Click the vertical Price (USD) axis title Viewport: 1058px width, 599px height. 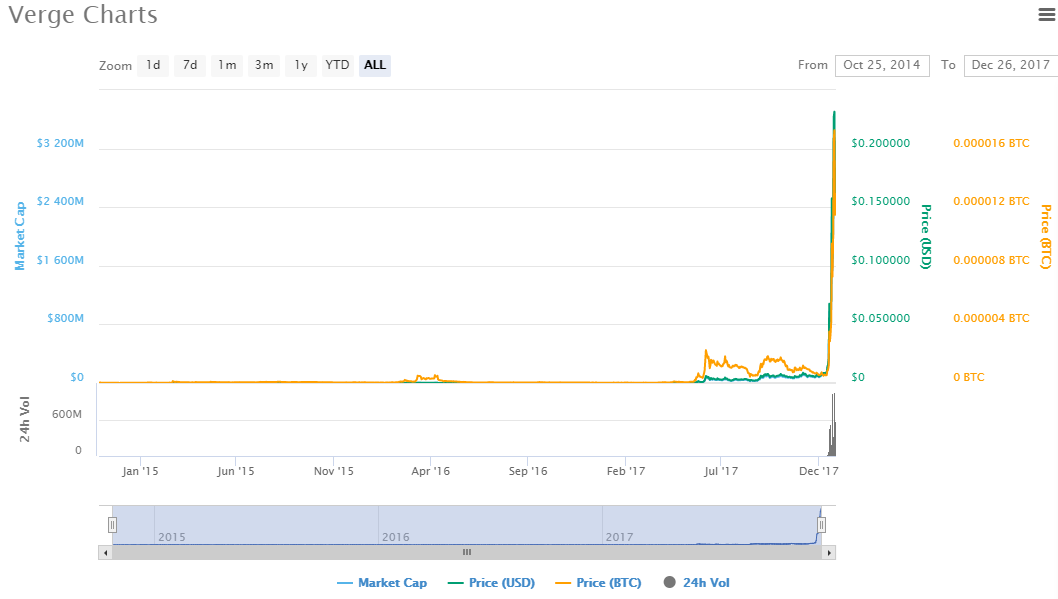point(926,237)
